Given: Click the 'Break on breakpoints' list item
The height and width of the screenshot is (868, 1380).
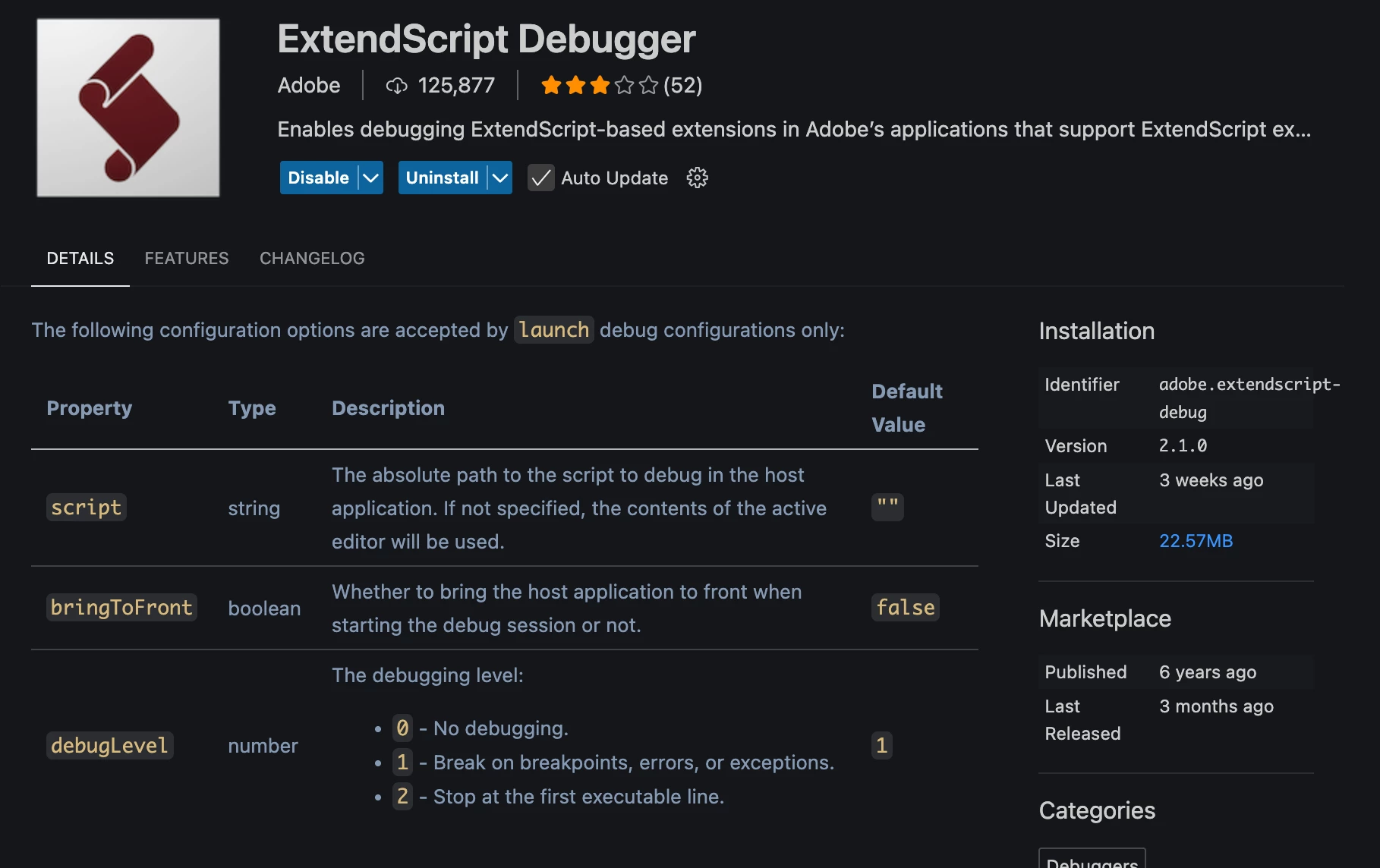Looking at the screenshot, I should point(613,762).
